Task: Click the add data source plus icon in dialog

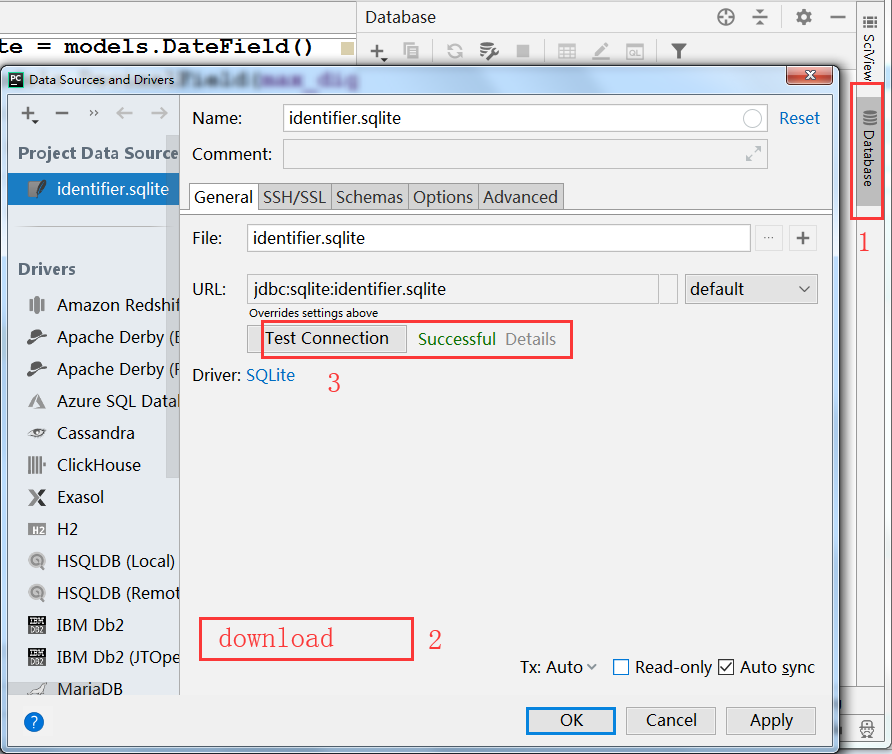Action: 28,114
